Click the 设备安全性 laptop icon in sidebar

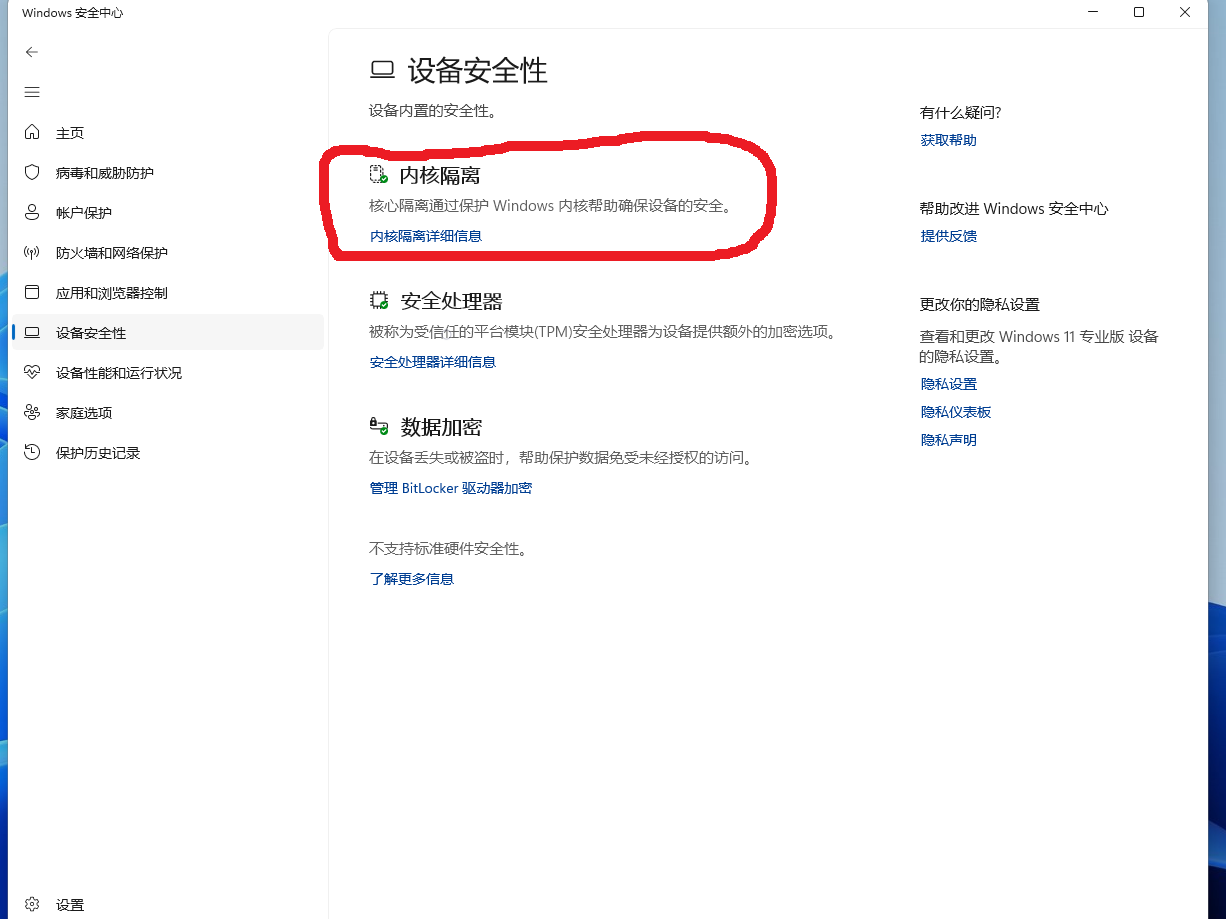[x=32, y=332]
